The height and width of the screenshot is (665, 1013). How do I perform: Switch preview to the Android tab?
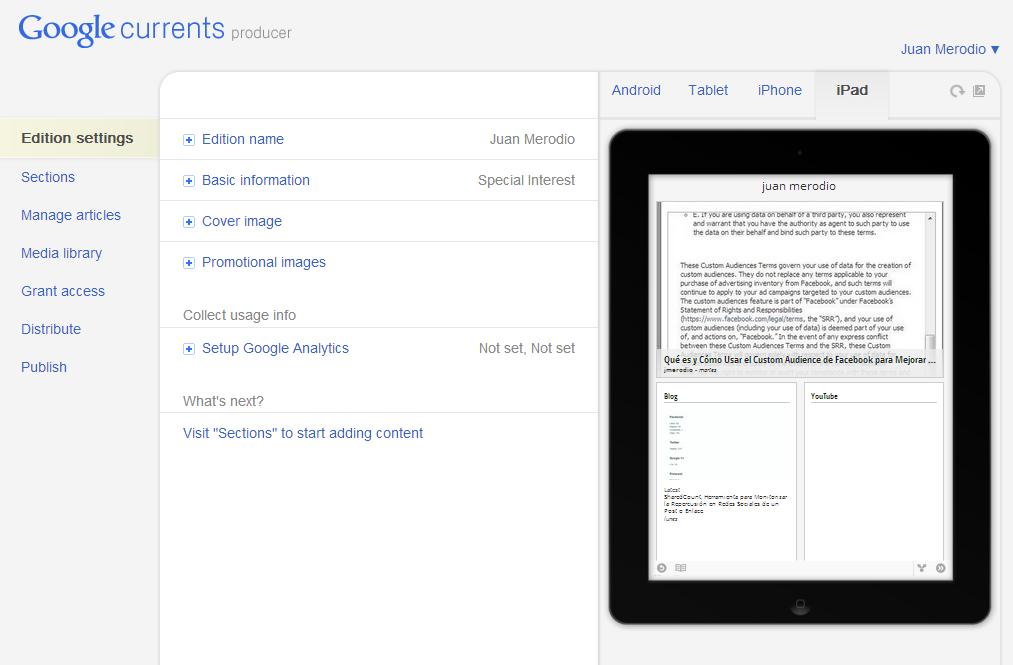636,90
